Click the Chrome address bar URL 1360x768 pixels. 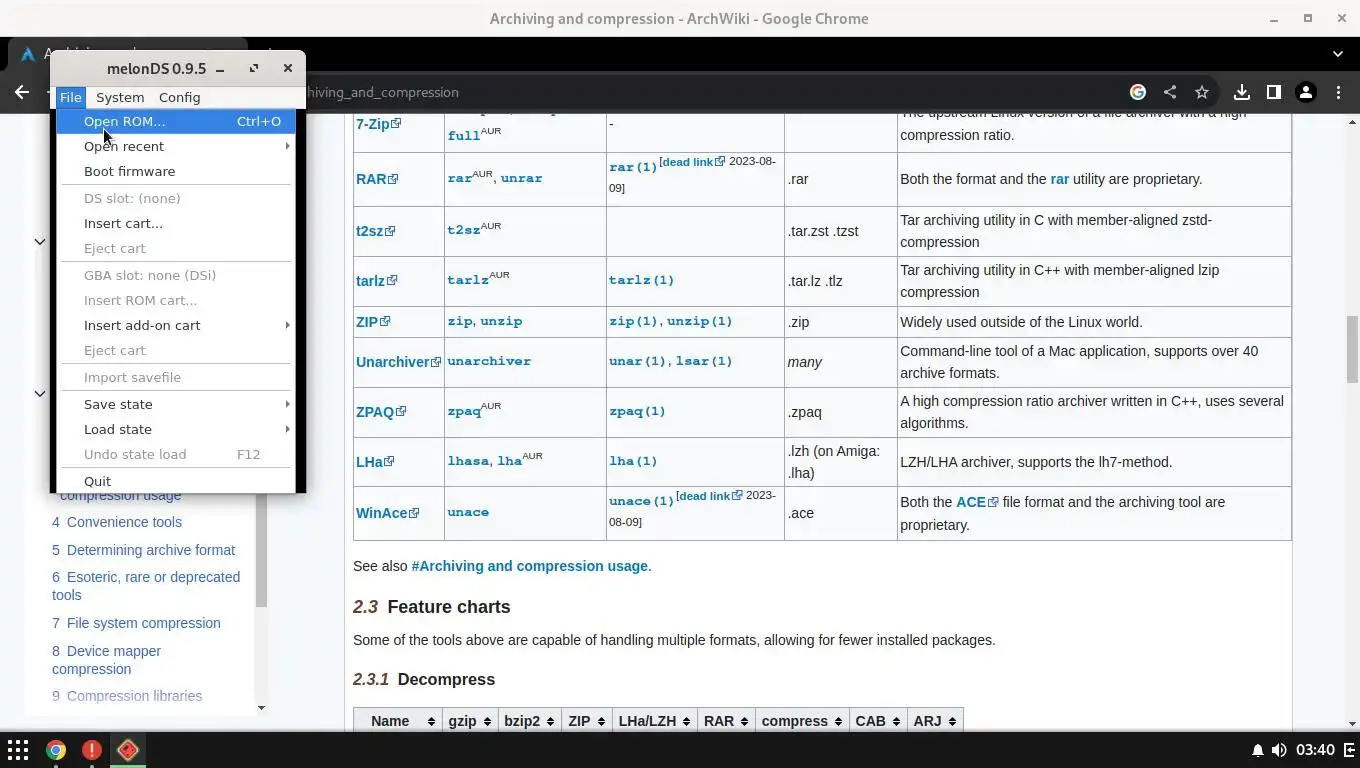pos(383,92)
